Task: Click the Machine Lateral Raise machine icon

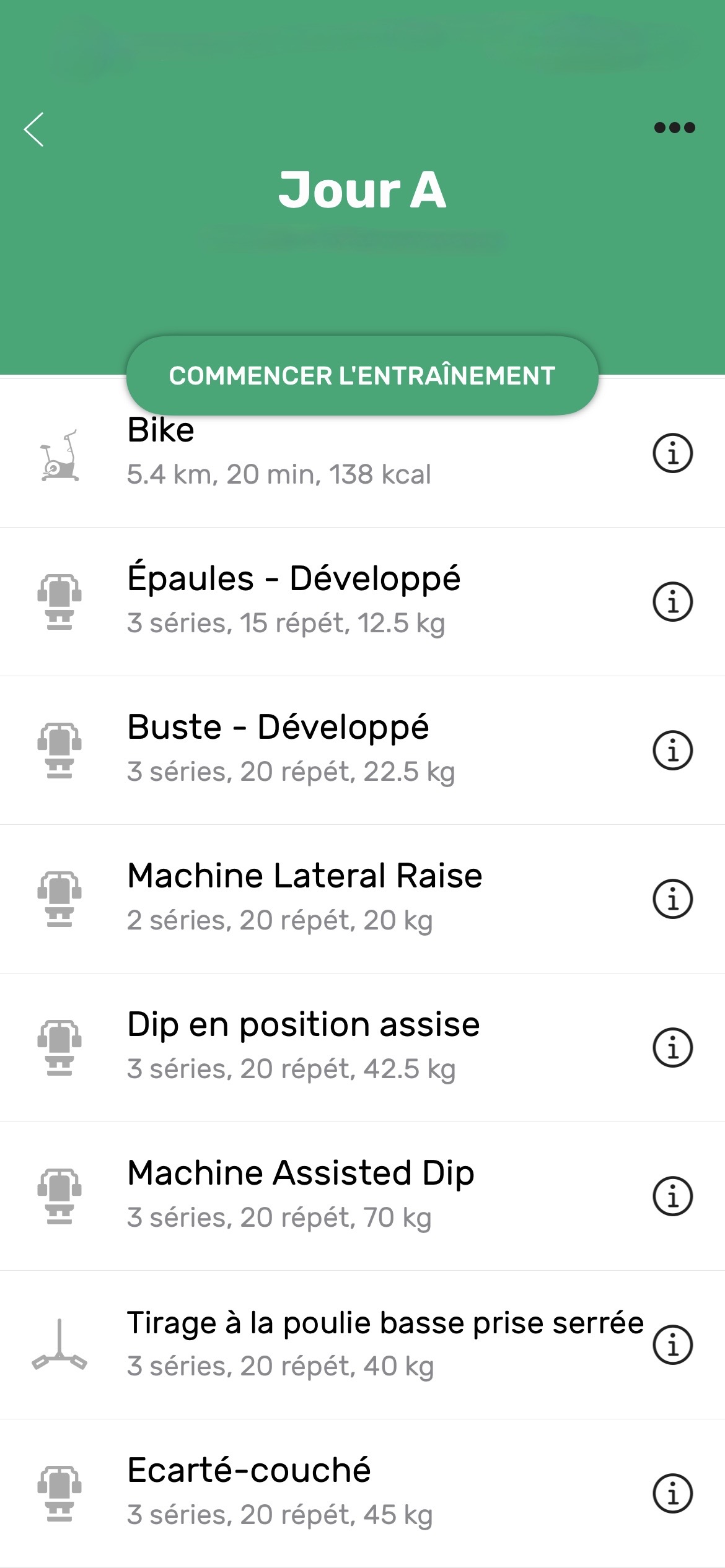Action: (59, 899)
